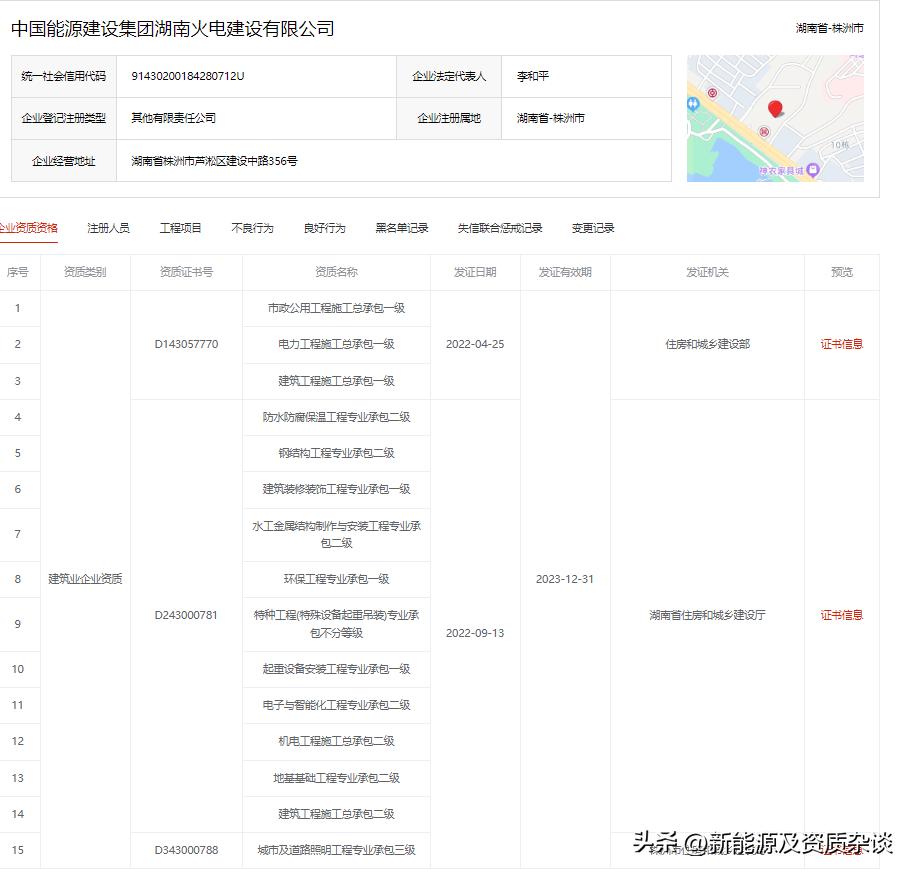The height and width of the screenshot is (875, 914).
Task: Open the 工程项目 tab
Action: [x=179, y=228]
